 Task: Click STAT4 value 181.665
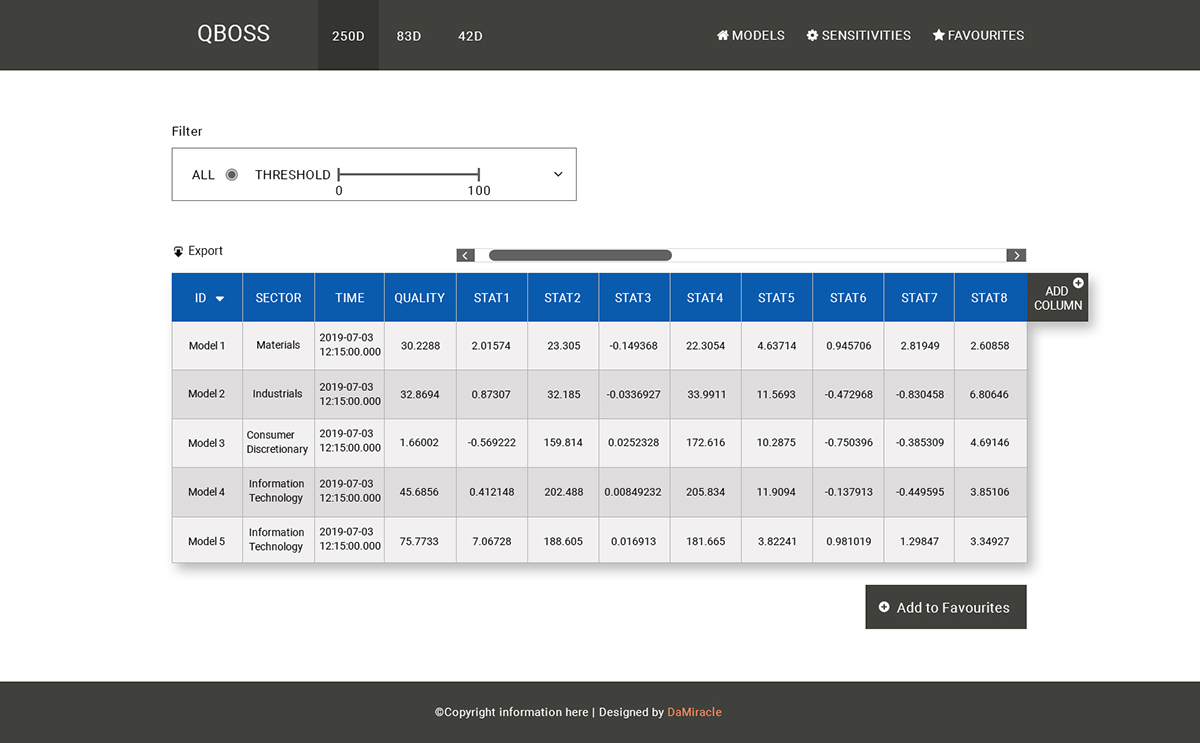[705, 541]
